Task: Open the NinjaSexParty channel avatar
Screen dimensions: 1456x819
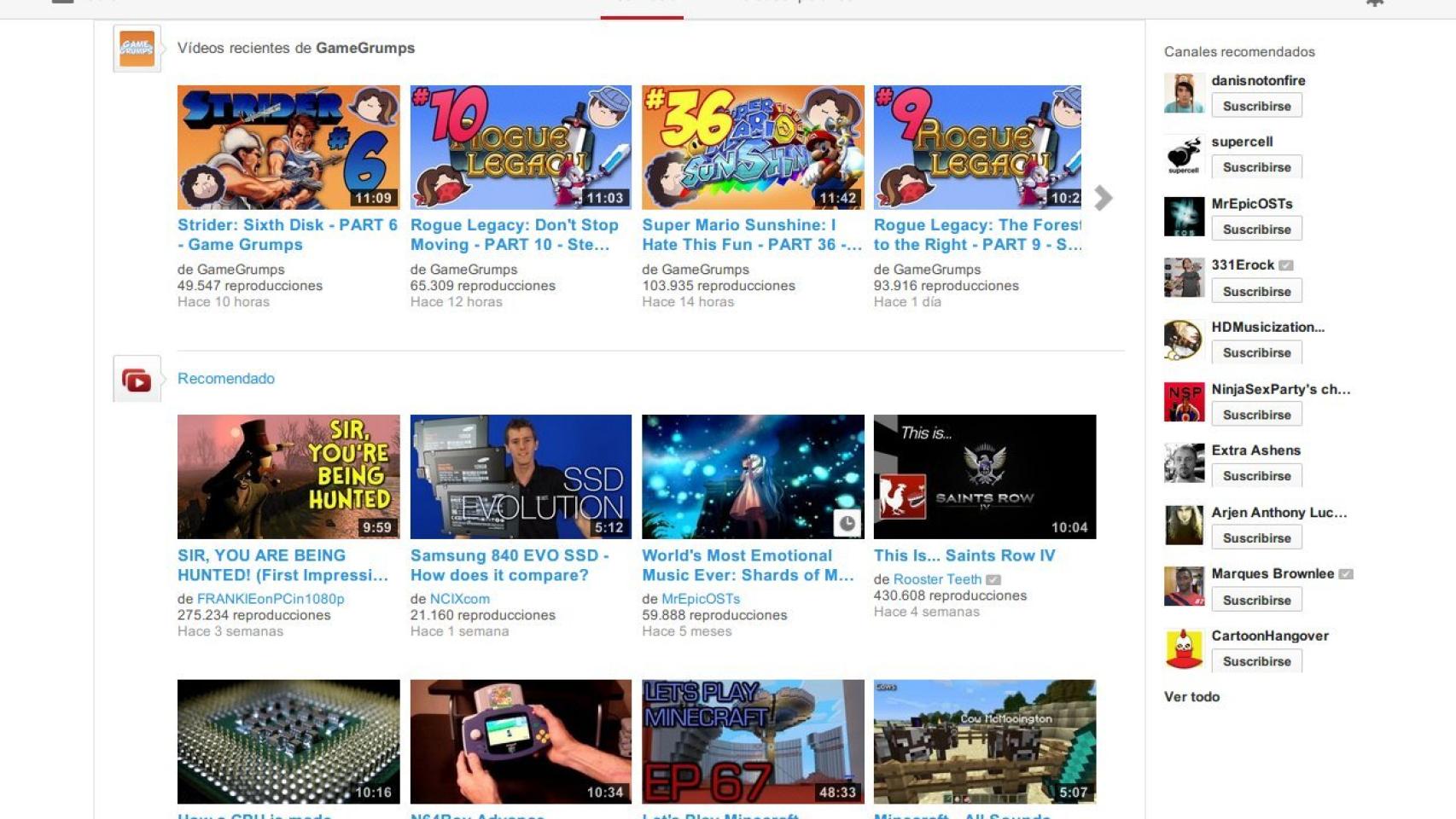Action: (1183, 403)
